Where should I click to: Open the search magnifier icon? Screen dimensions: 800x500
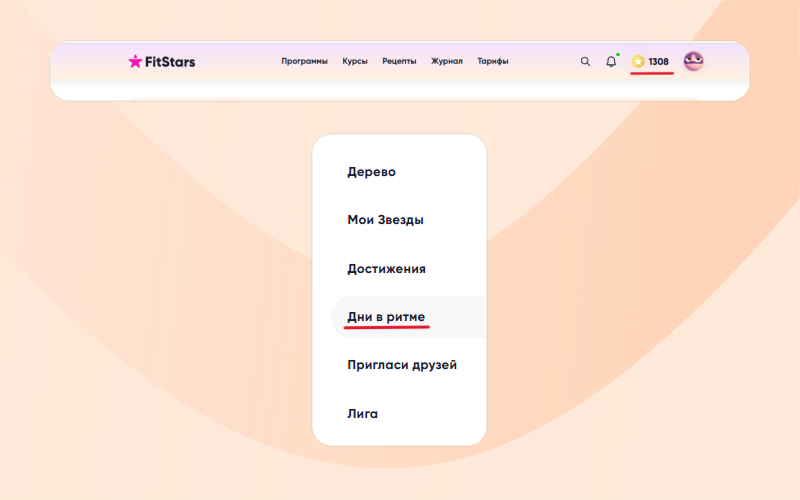[x=585, y=61]
